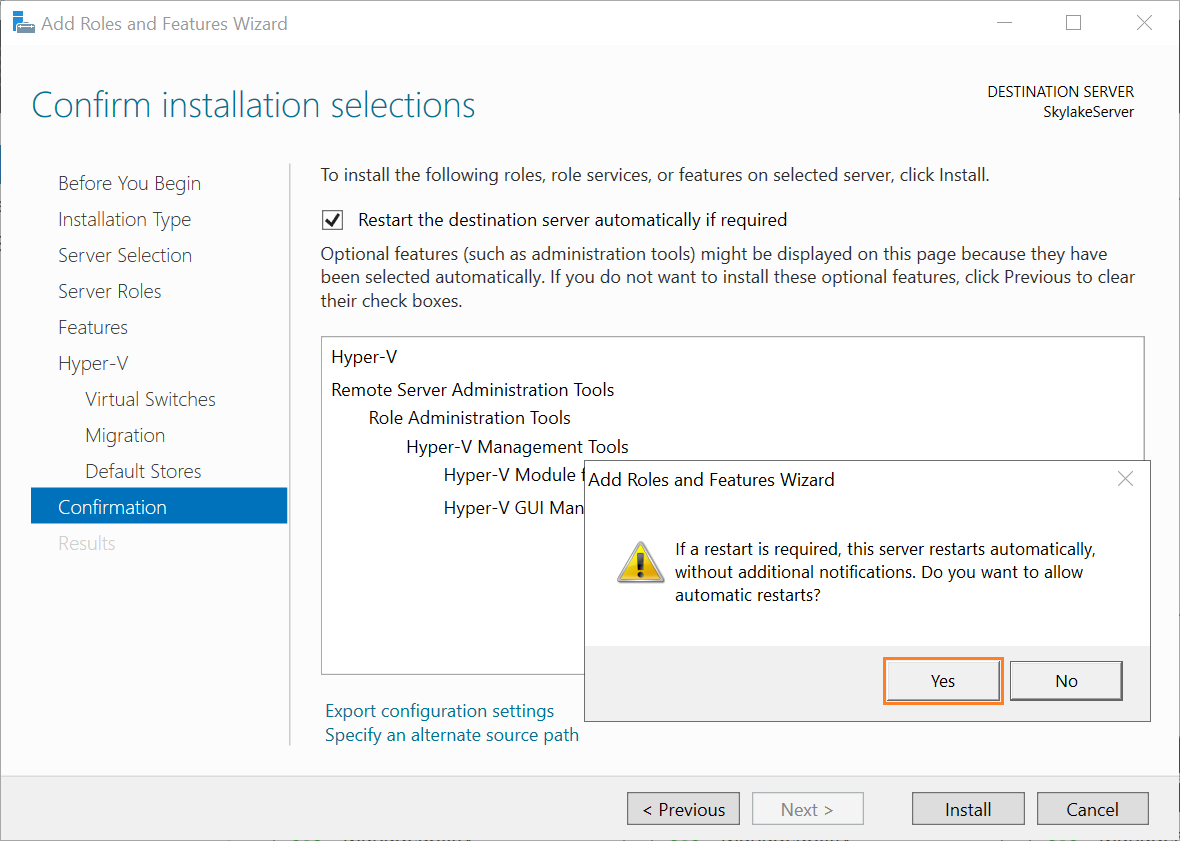Open Specify an alternate source path link

tap(452, 735)
